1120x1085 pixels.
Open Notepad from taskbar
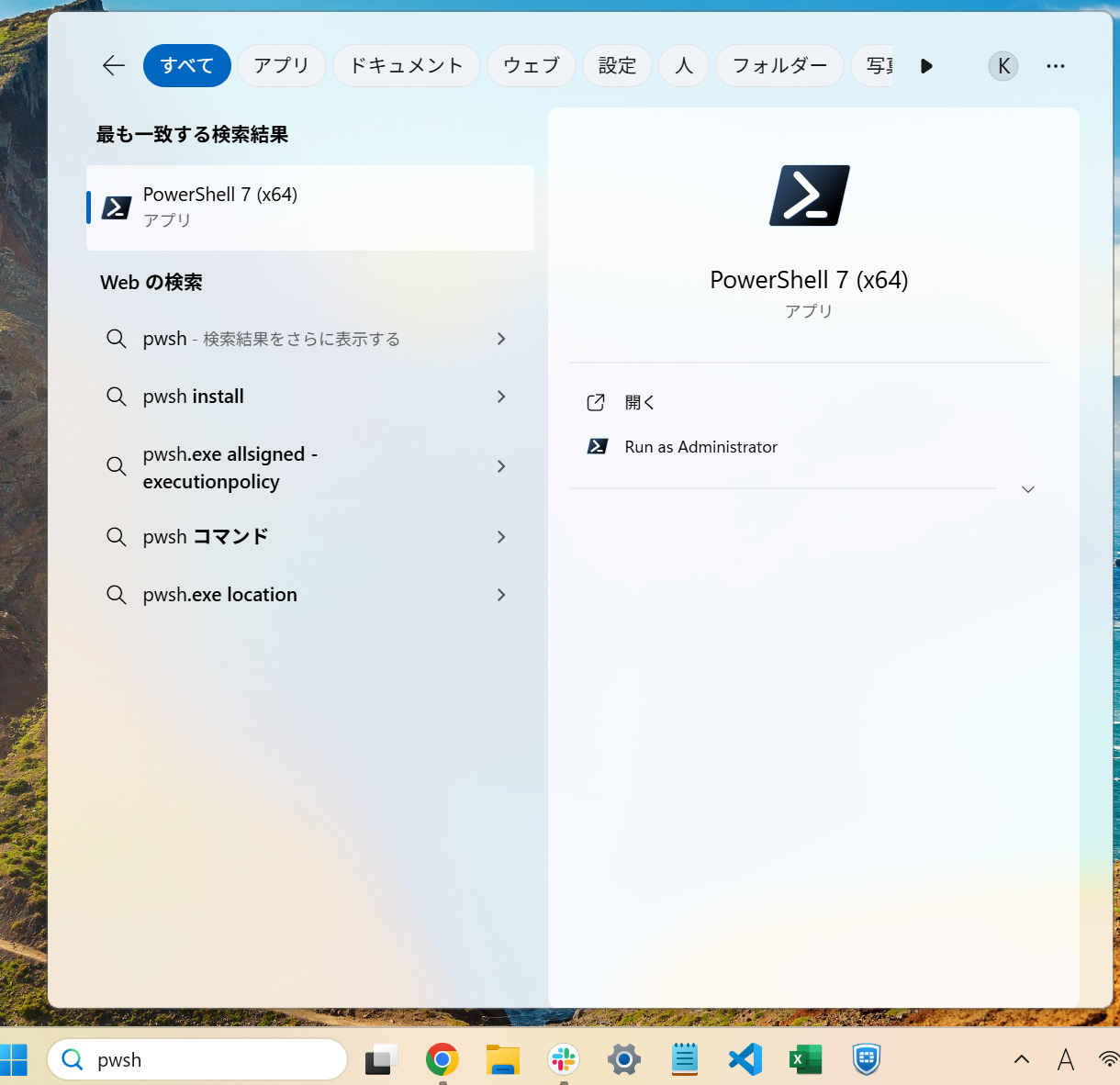tap(685, 1059)
